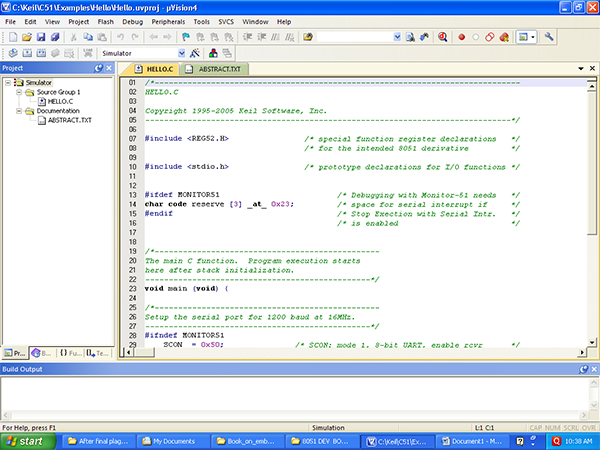Switch to Document1 Word window in the taskbar
The width and height of the screenshot is (600, 450).
(472, 441)
